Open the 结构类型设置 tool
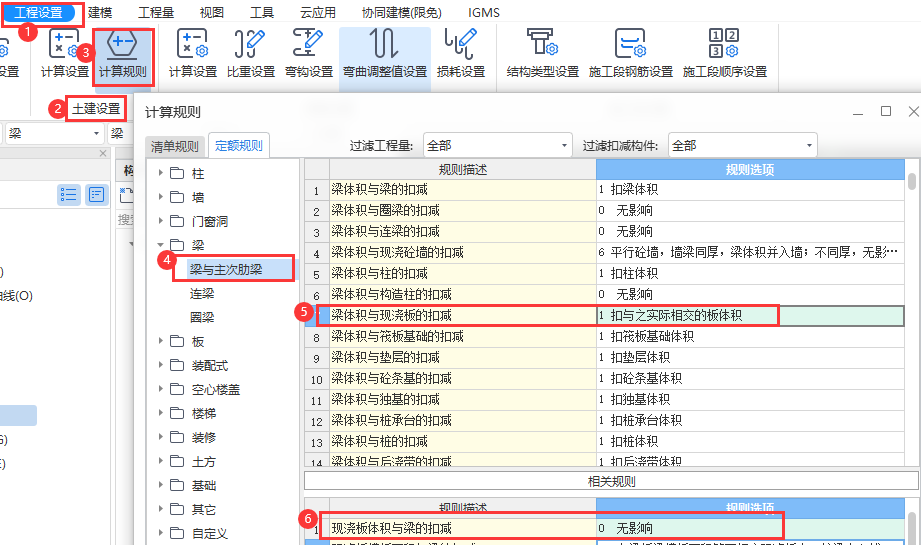Viewport: 921px width, 545px height. coord(543,54)
